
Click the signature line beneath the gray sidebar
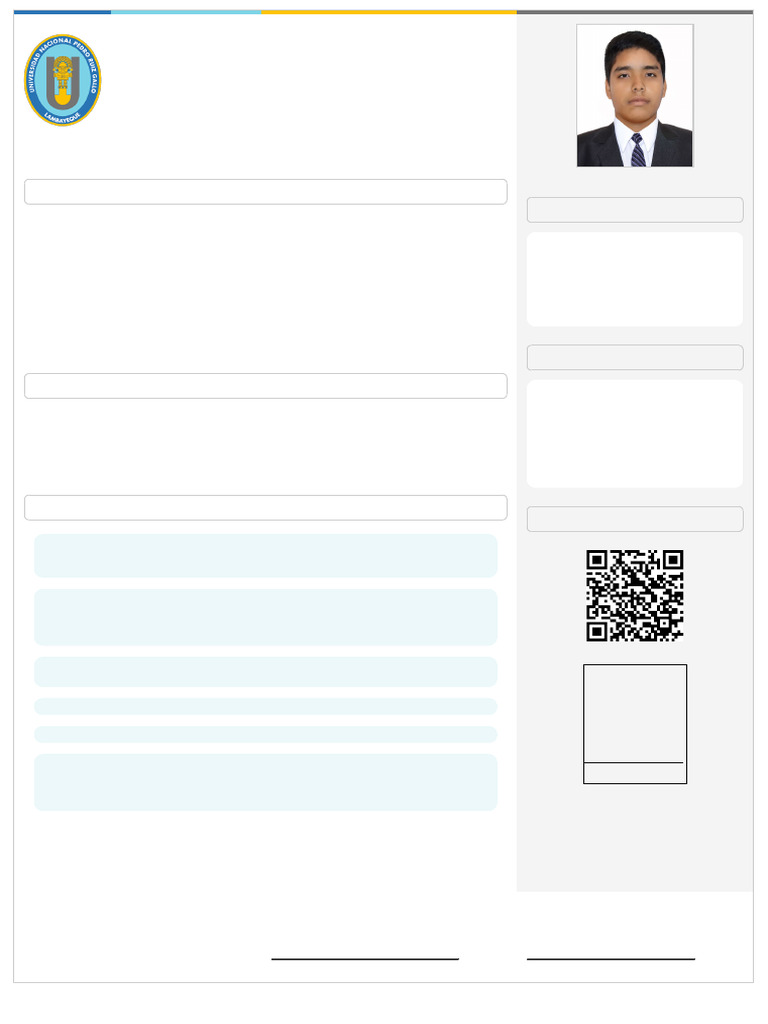(x=611, y=959)
